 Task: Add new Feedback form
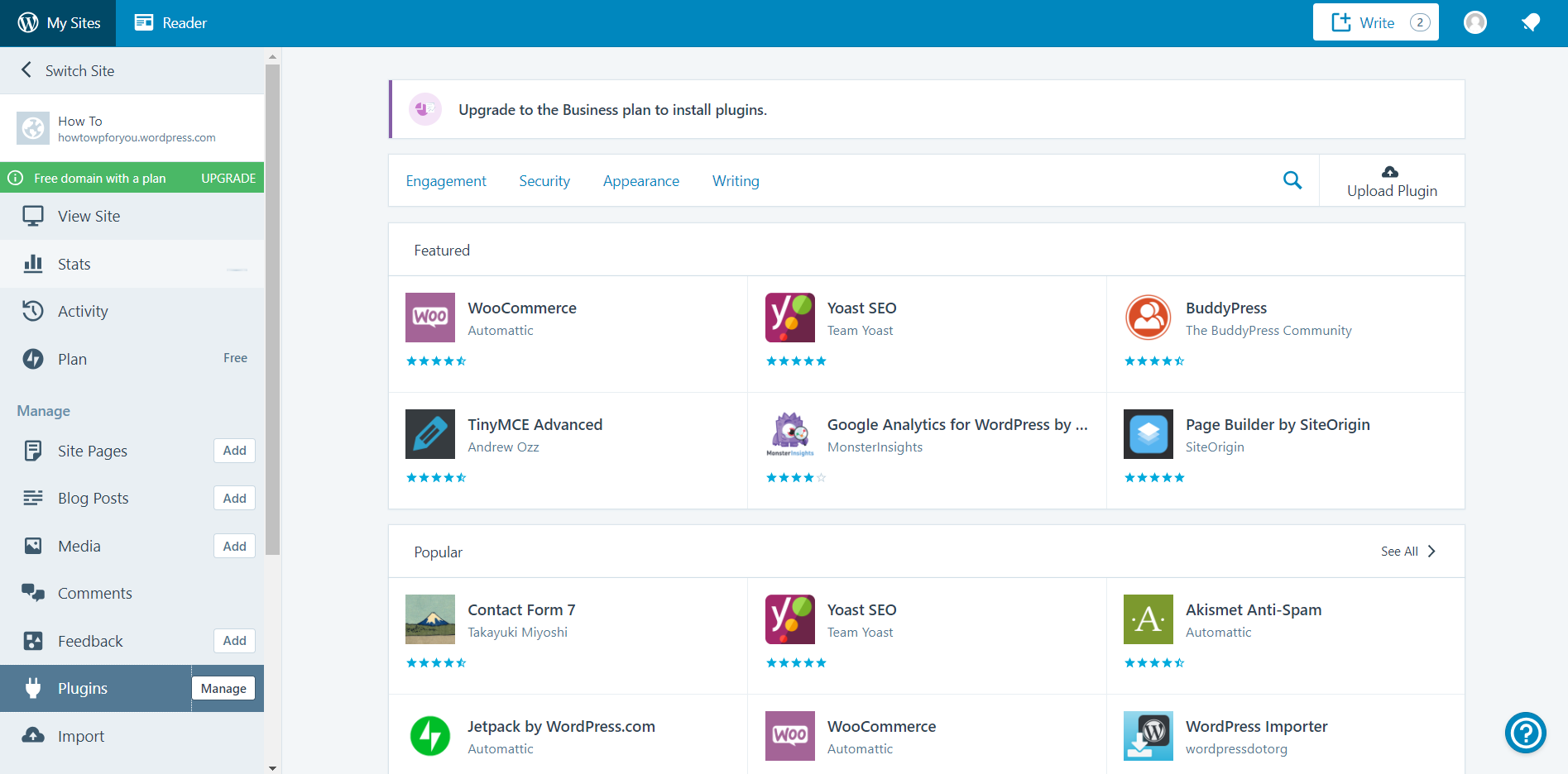pos(235,641)
